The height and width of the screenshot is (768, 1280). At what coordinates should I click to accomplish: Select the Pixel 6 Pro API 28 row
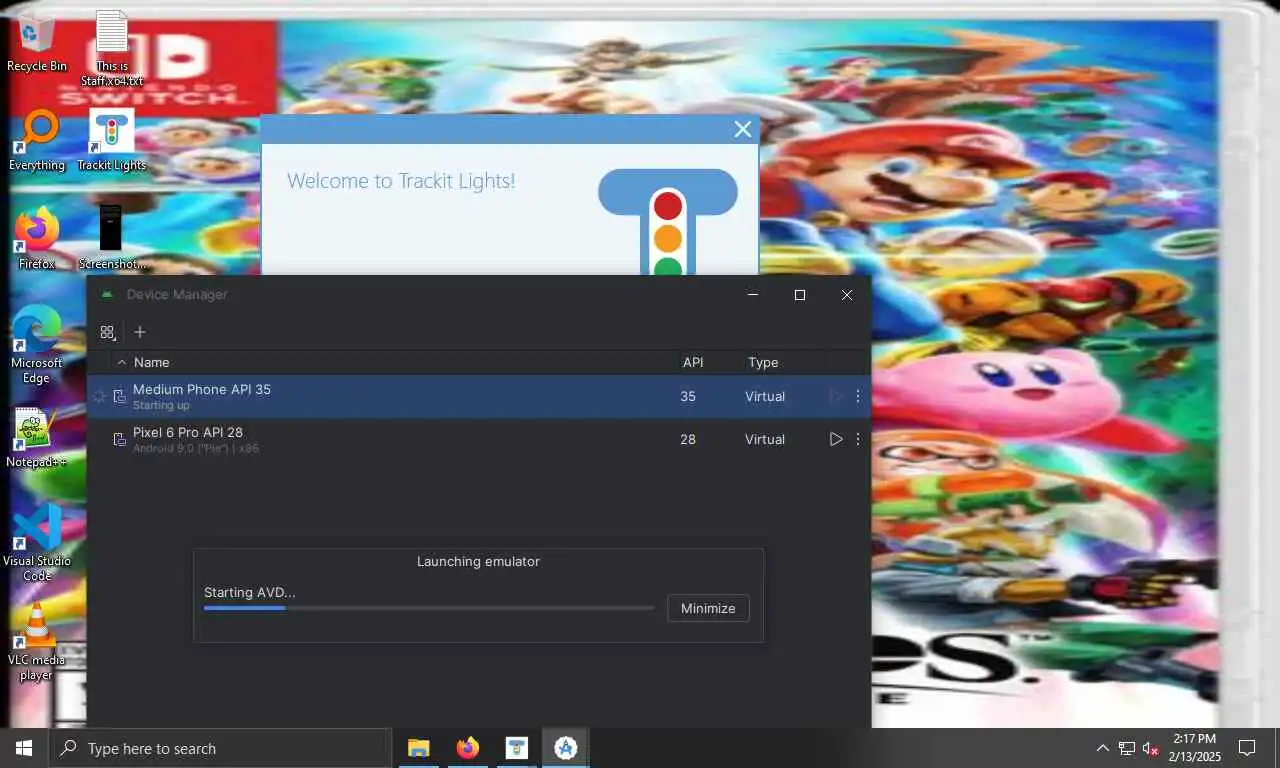(x=478, y=440)
